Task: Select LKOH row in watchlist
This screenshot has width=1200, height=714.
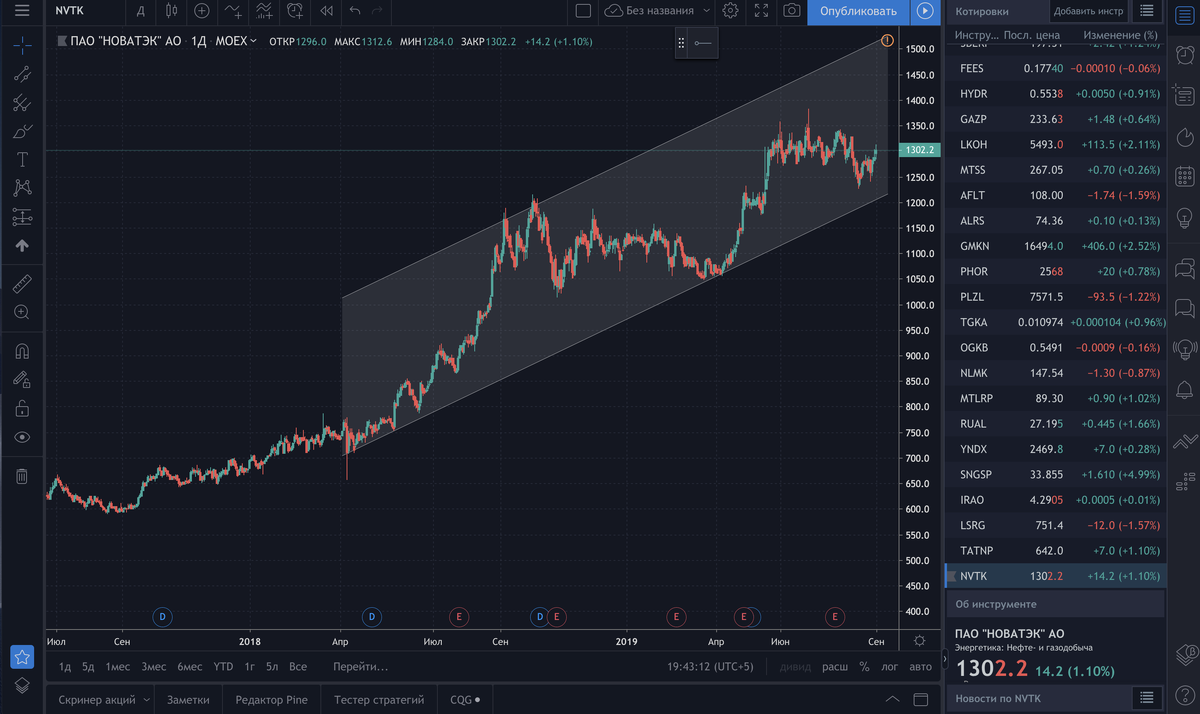Action: click(x=1055, y=144)
